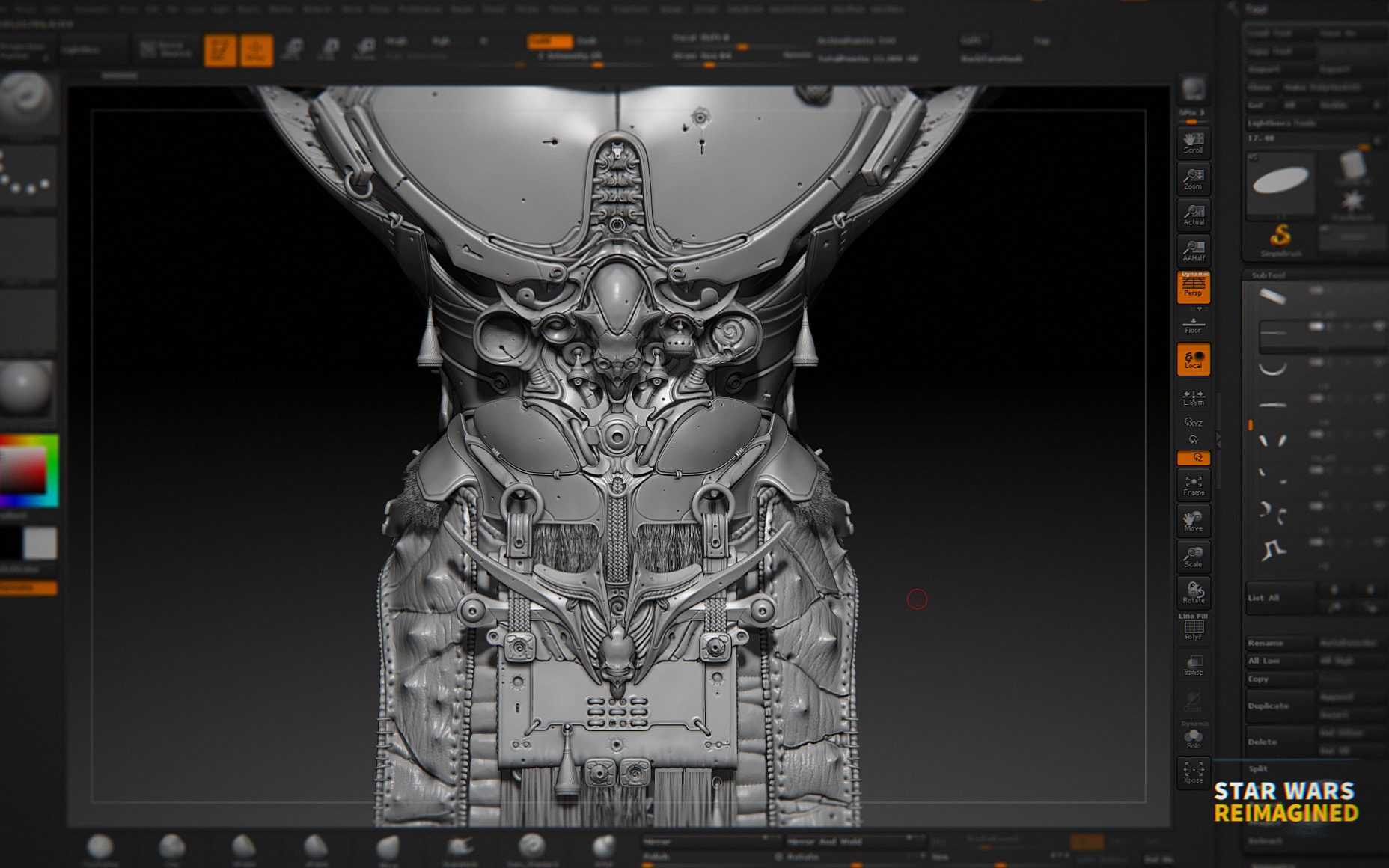
Task: Click the AAHalf view icon
Action: pos(1193,251)
